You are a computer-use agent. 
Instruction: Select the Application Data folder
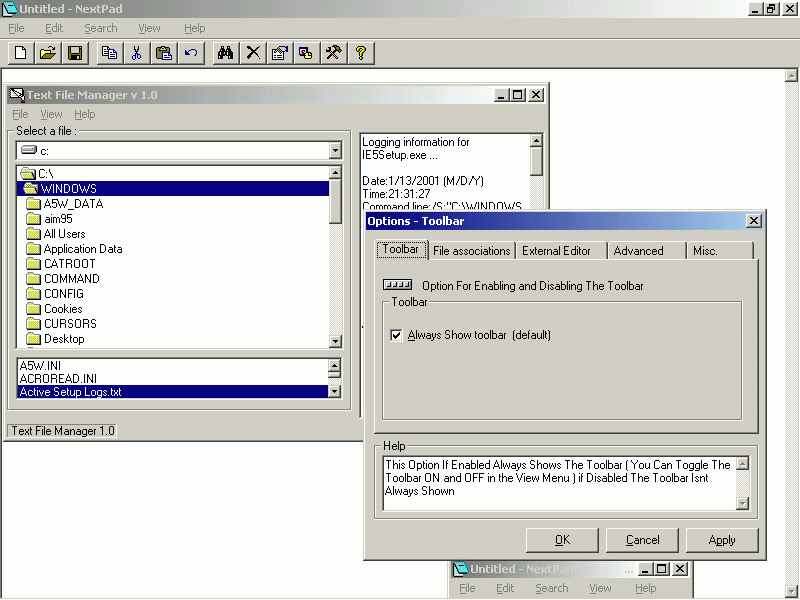coord(82,249)
